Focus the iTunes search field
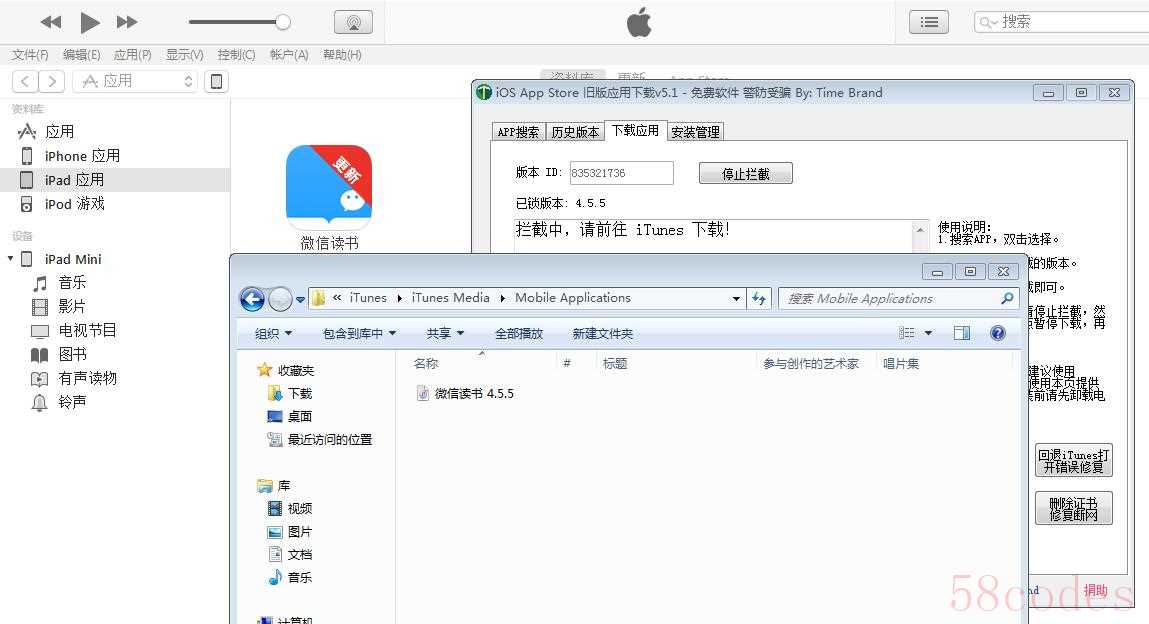Screen dimensions: 1149x624 click(x=1063, y=22)
